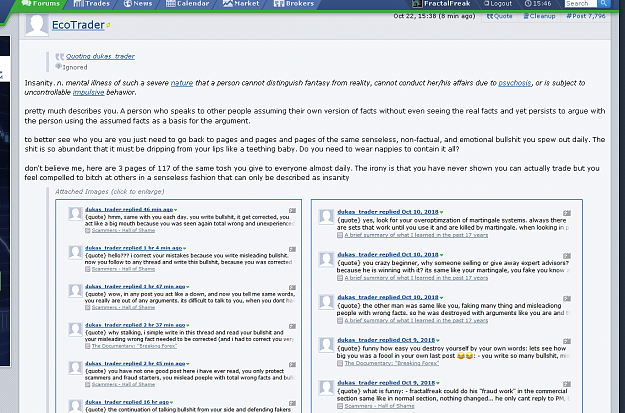
Task: Click the 'psychosis' hyperlink
Action: [x=515, y=83]
